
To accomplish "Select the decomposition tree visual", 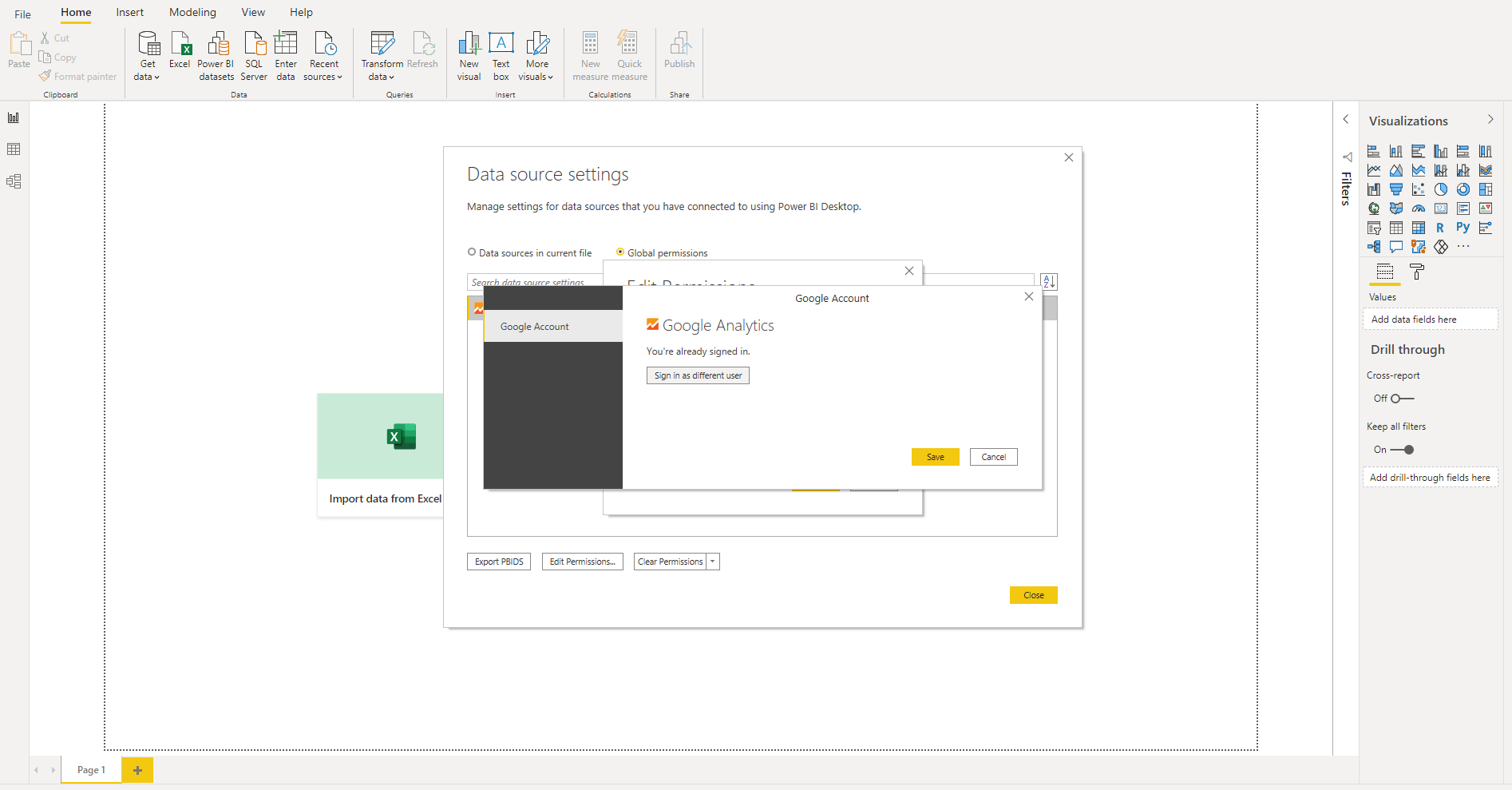I will [x=1374, y=247].
